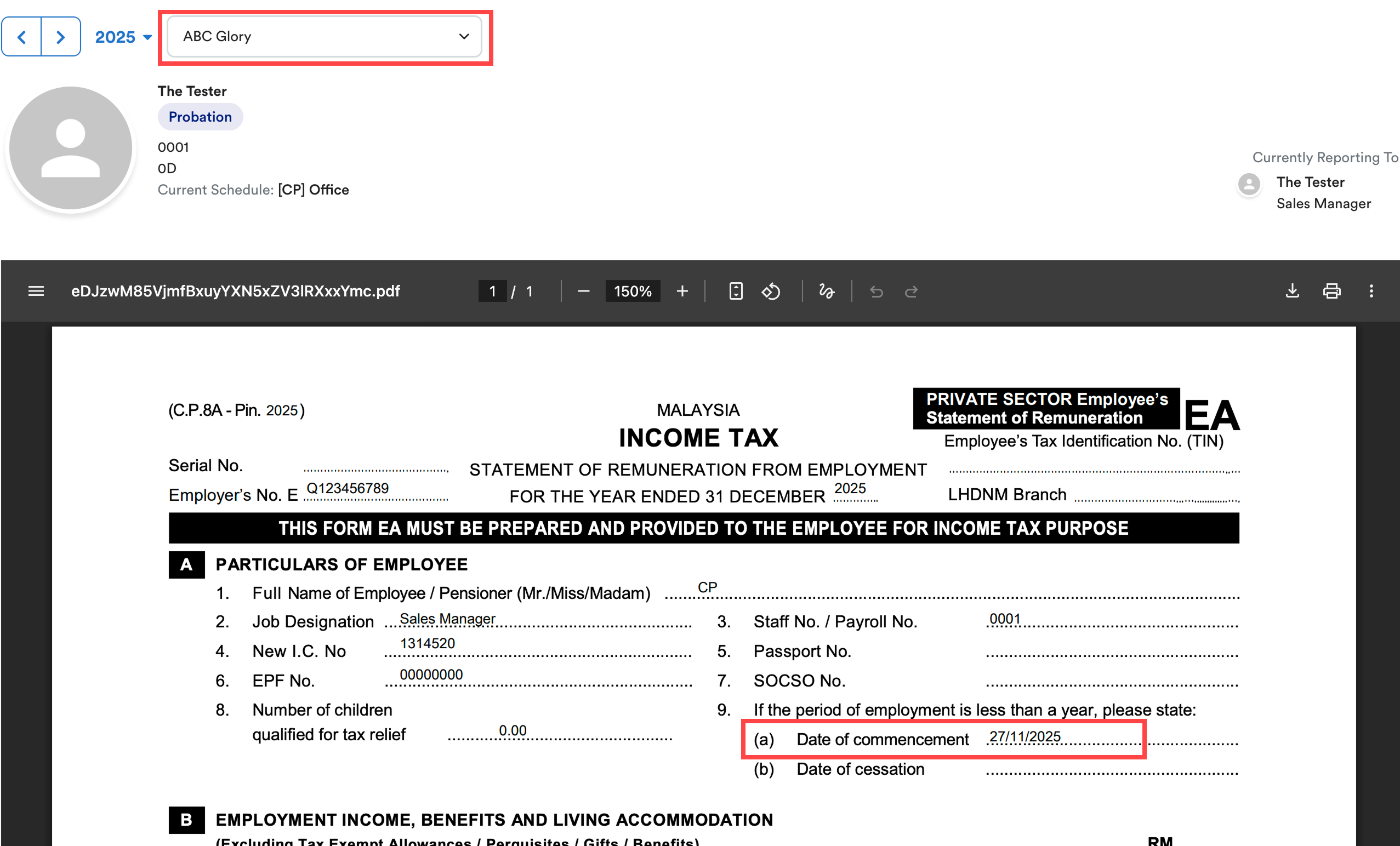Click the redo arrow in PDF toolbar
The height and width of the screenshot is (846, 1400).
[912, 291]
